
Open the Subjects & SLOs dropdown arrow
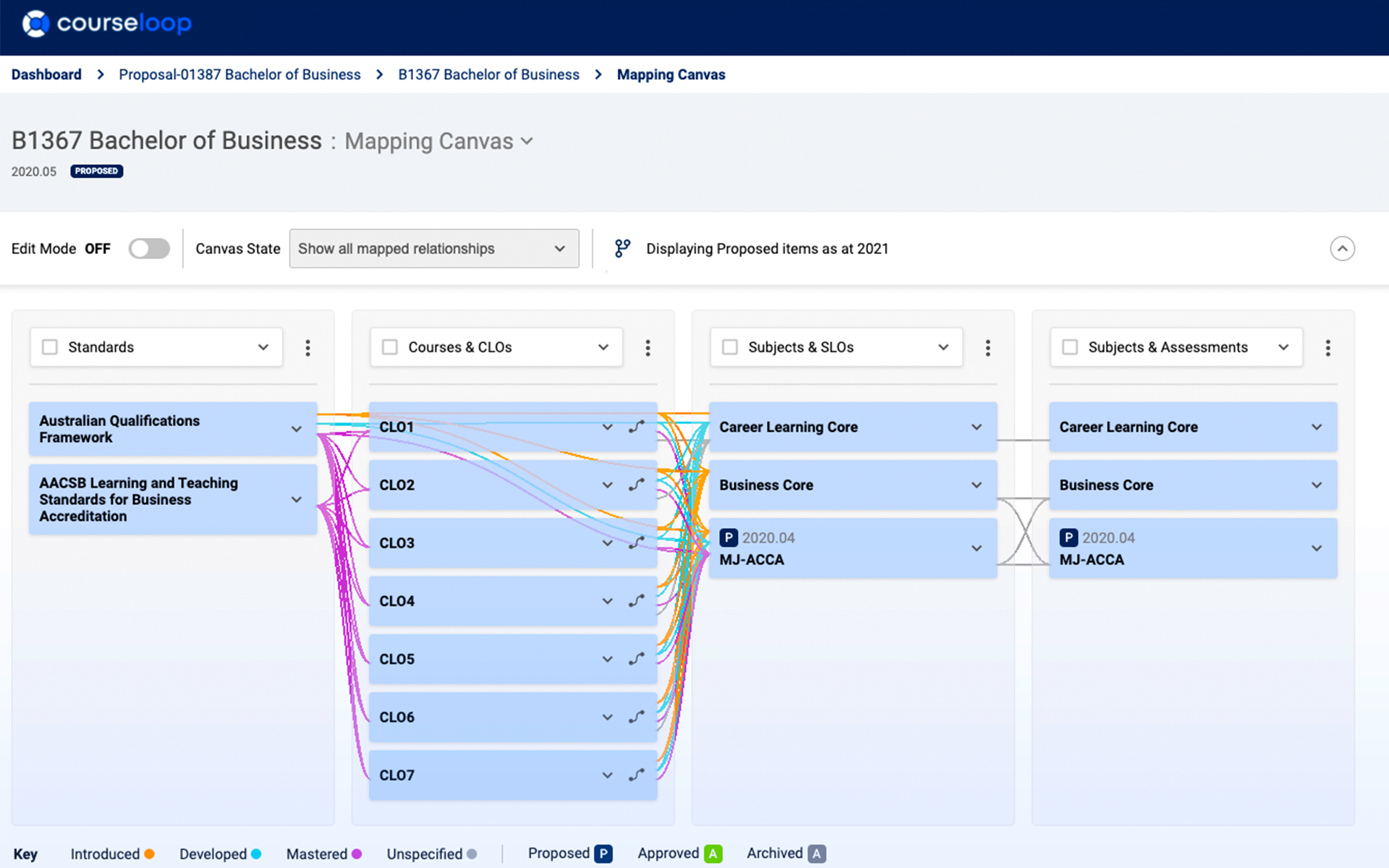[x=943, y=347]
